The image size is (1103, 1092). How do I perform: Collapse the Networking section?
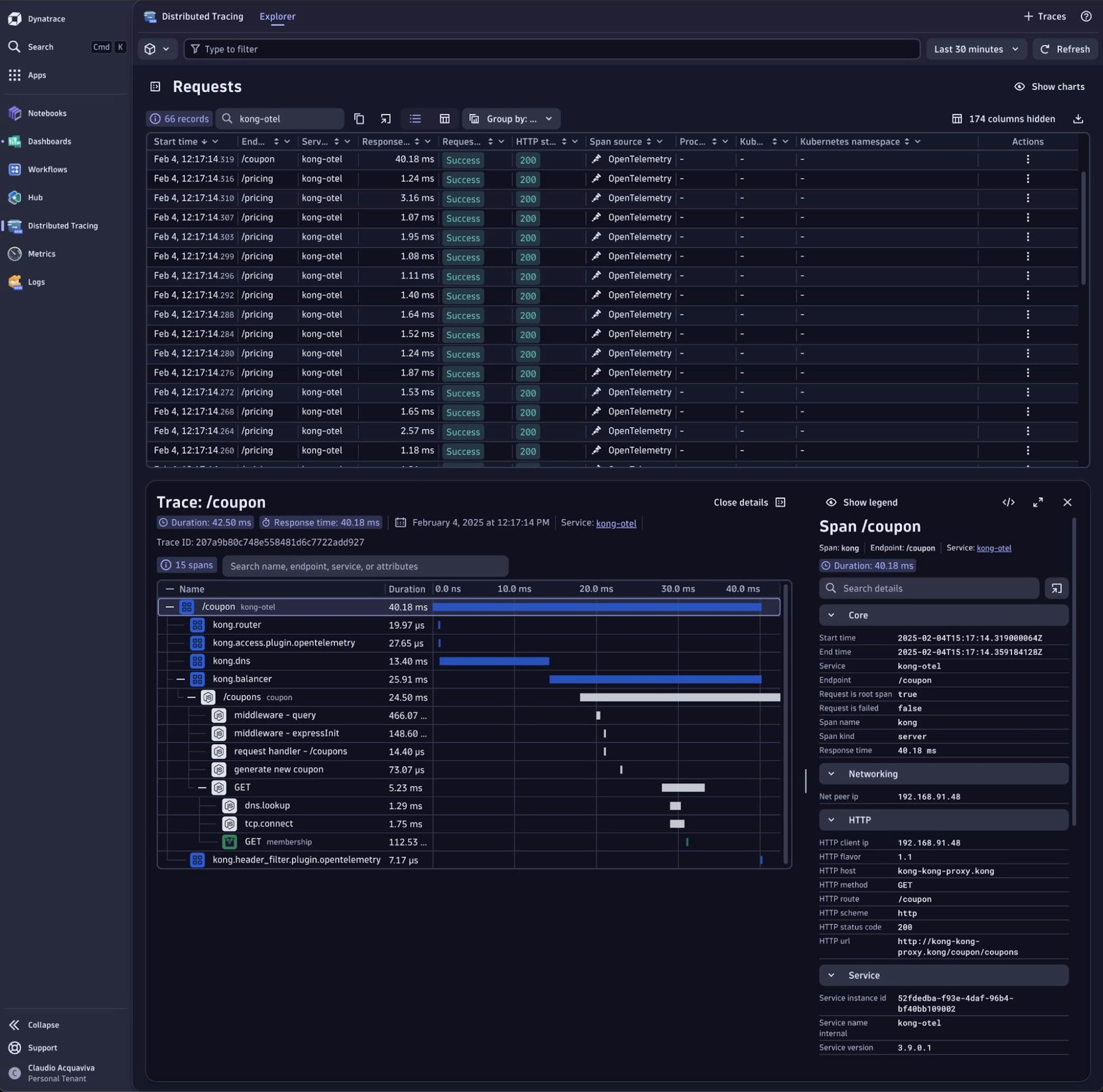pyautogui.click(x=831, y=774)
